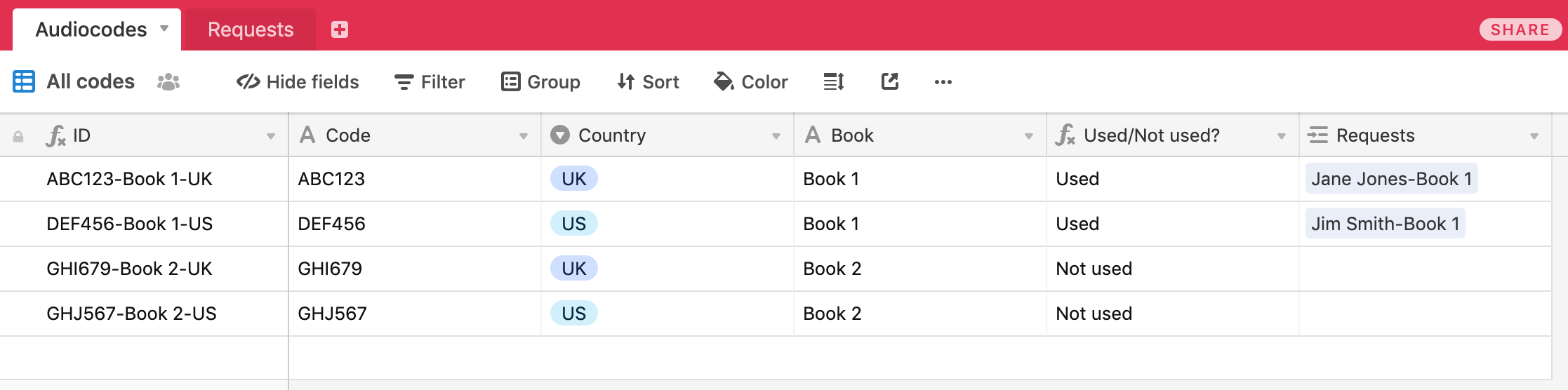
Task: Open Used/Not used? column dropdown arrow
Action: click(x=1282, y=136)
